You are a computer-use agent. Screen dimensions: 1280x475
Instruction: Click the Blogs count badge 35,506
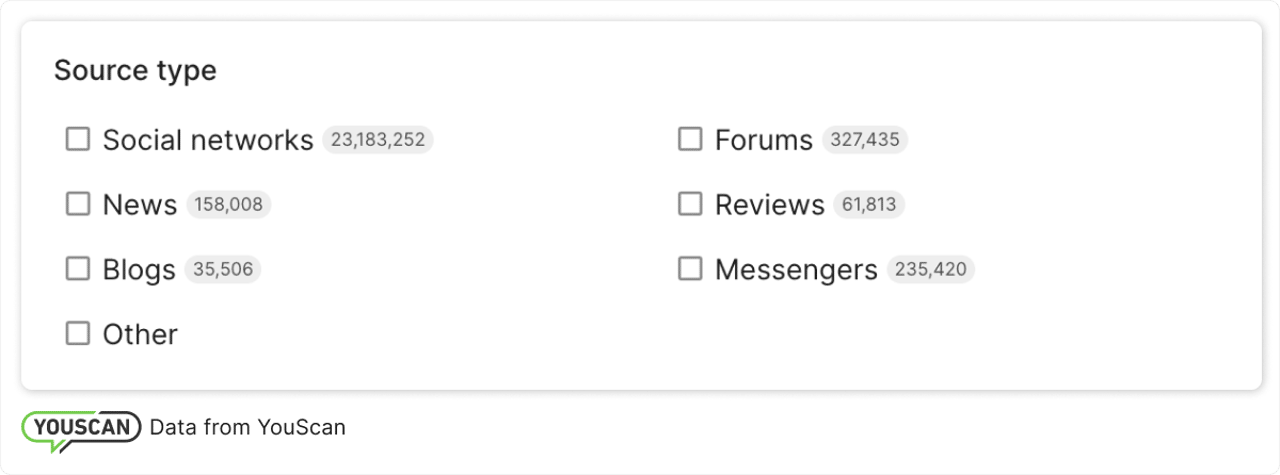(223, 270)
